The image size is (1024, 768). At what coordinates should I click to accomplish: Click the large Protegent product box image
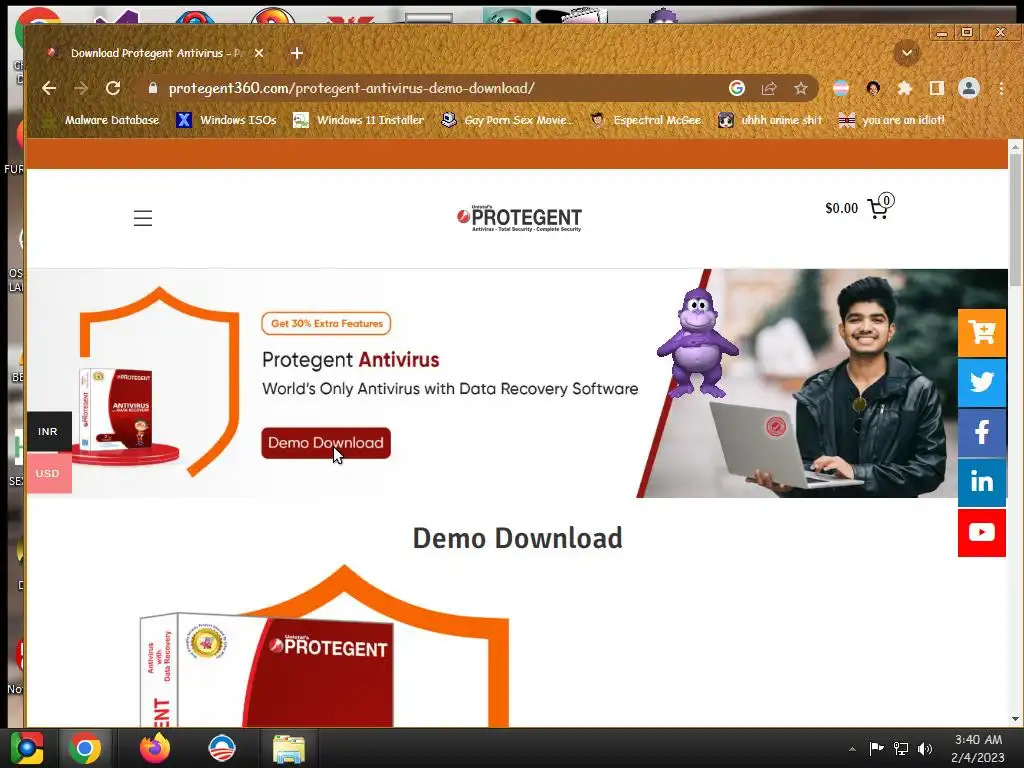[268, 669]
